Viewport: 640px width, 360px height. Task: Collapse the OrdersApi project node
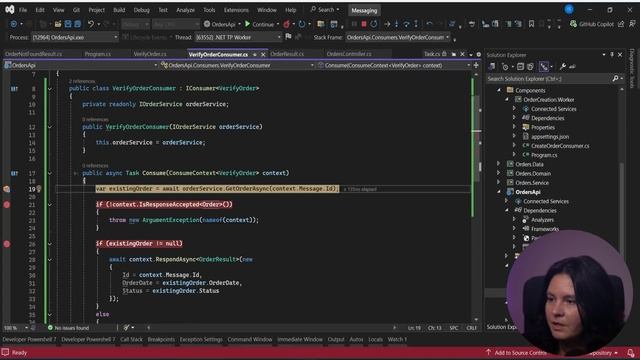tap(499, 192)
